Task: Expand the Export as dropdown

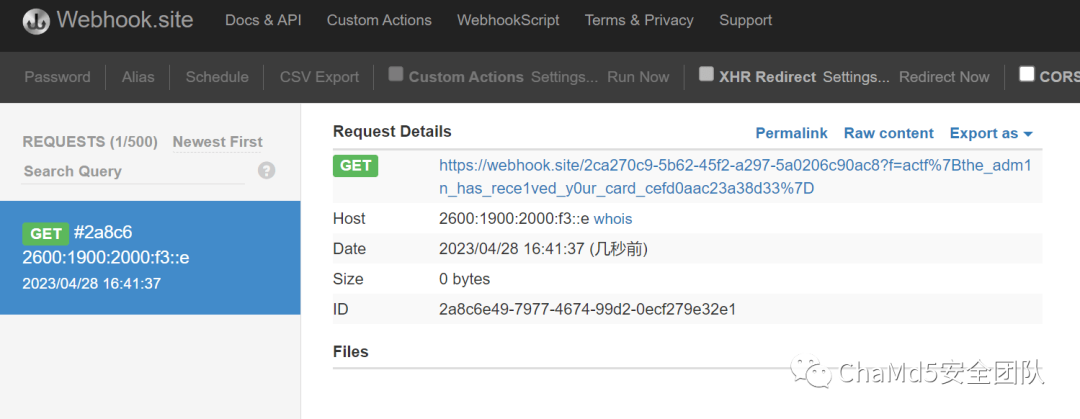Action: coord(991,134)
